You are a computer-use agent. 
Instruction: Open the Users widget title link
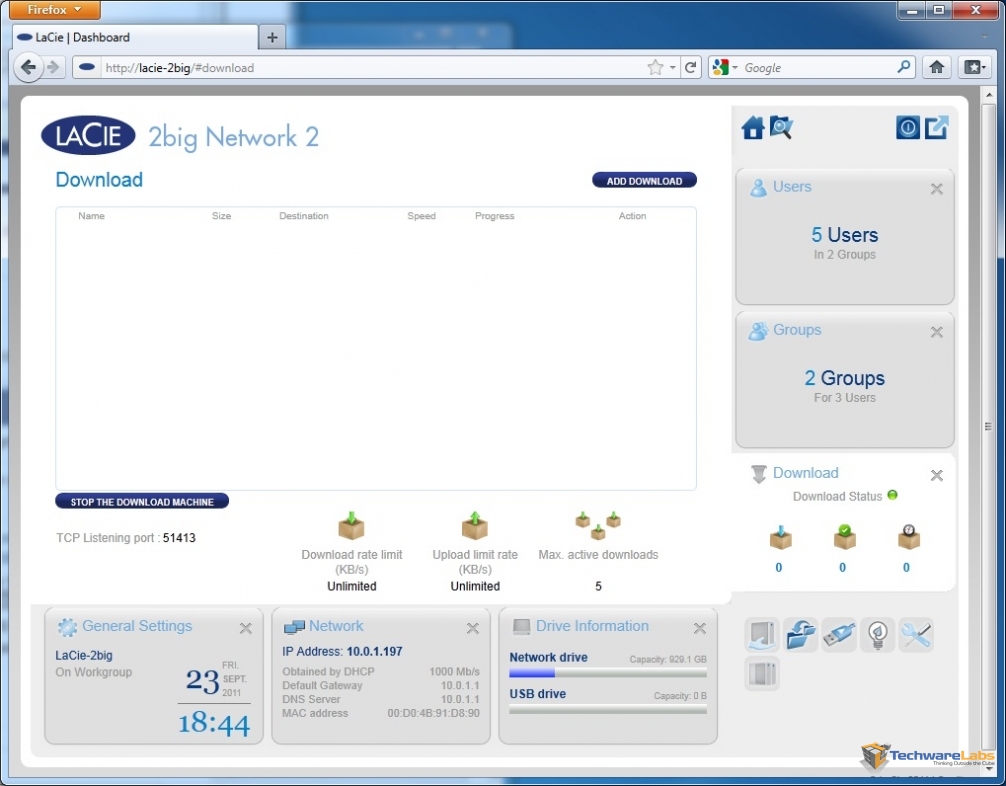792,187
